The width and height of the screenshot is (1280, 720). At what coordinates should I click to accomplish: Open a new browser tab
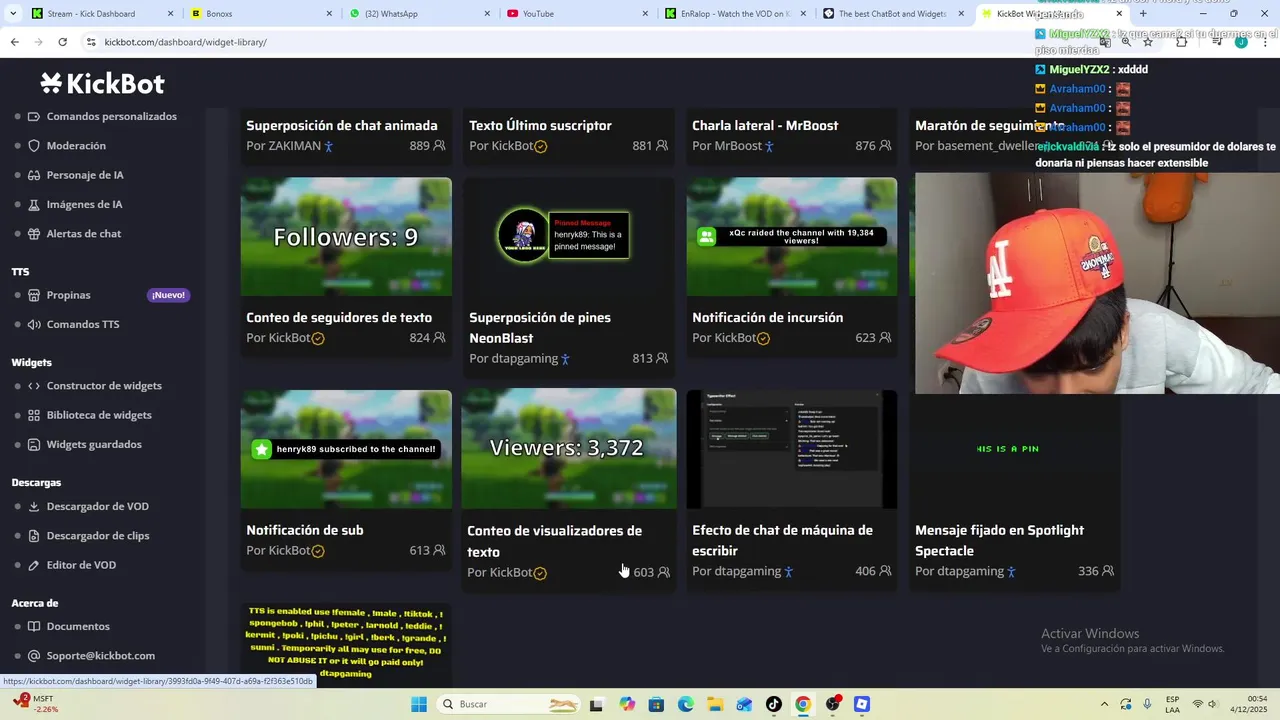pos(1143,14)
